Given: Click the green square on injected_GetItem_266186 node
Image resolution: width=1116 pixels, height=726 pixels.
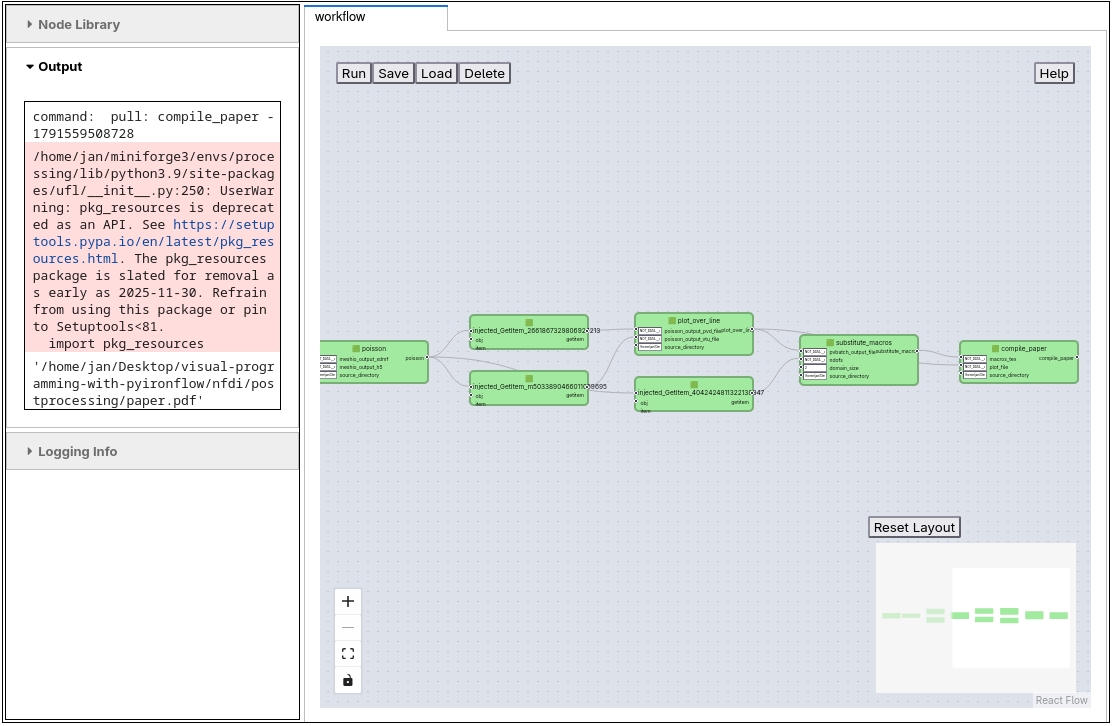Looking at the screenshot, I should [x=529, y=322].
